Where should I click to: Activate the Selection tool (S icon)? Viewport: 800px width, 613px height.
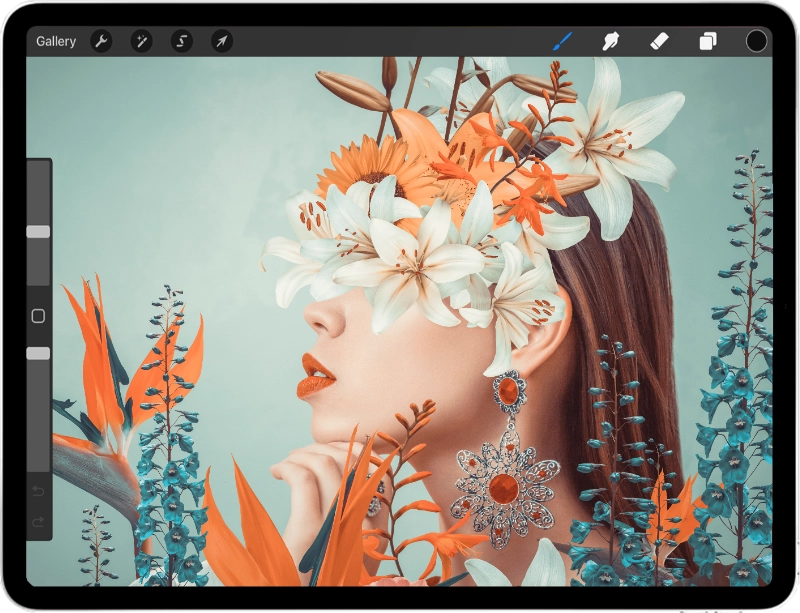pyautogui.click(x=184, y=41)
